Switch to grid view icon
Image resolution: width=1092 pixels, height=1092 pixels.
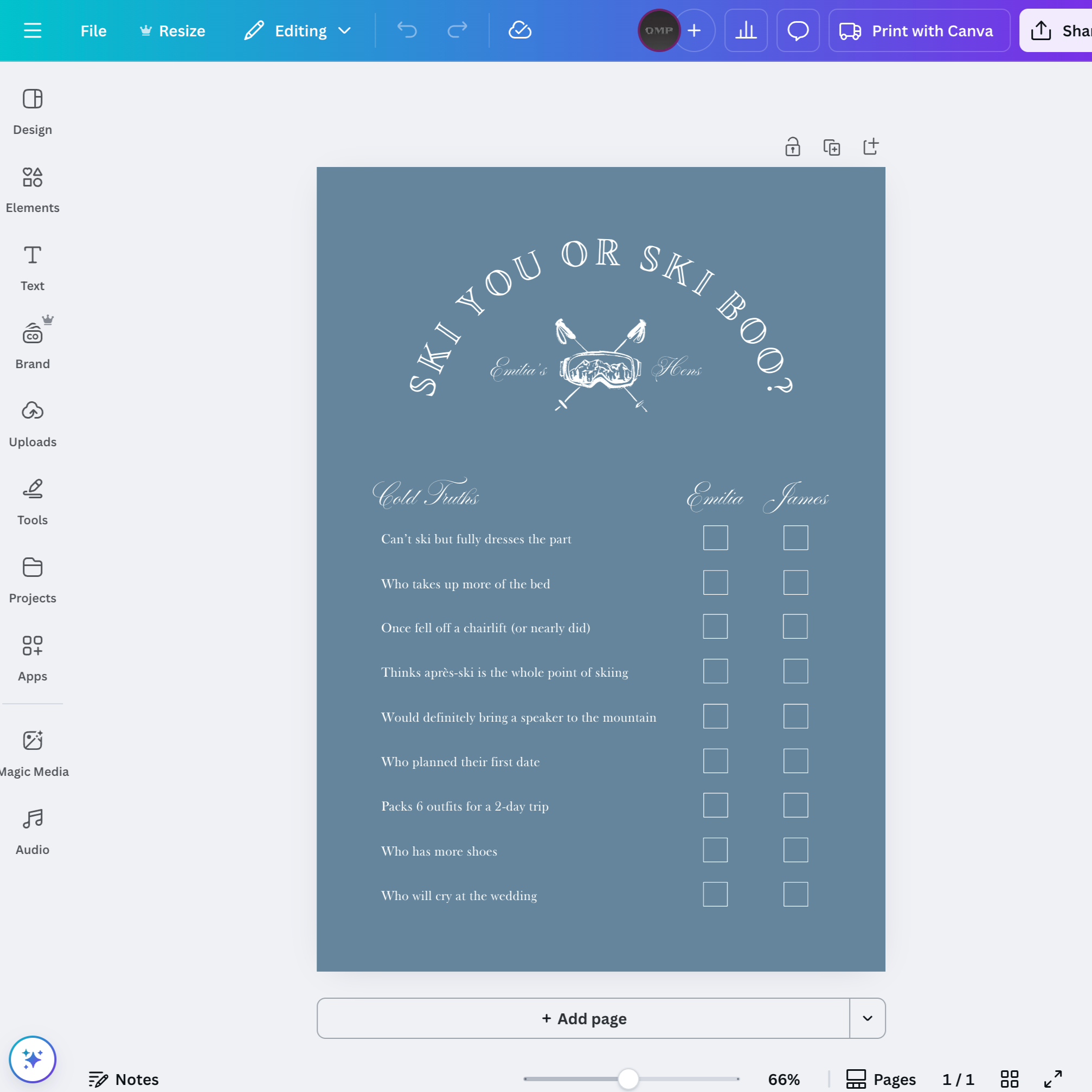coord(1009,1079)
